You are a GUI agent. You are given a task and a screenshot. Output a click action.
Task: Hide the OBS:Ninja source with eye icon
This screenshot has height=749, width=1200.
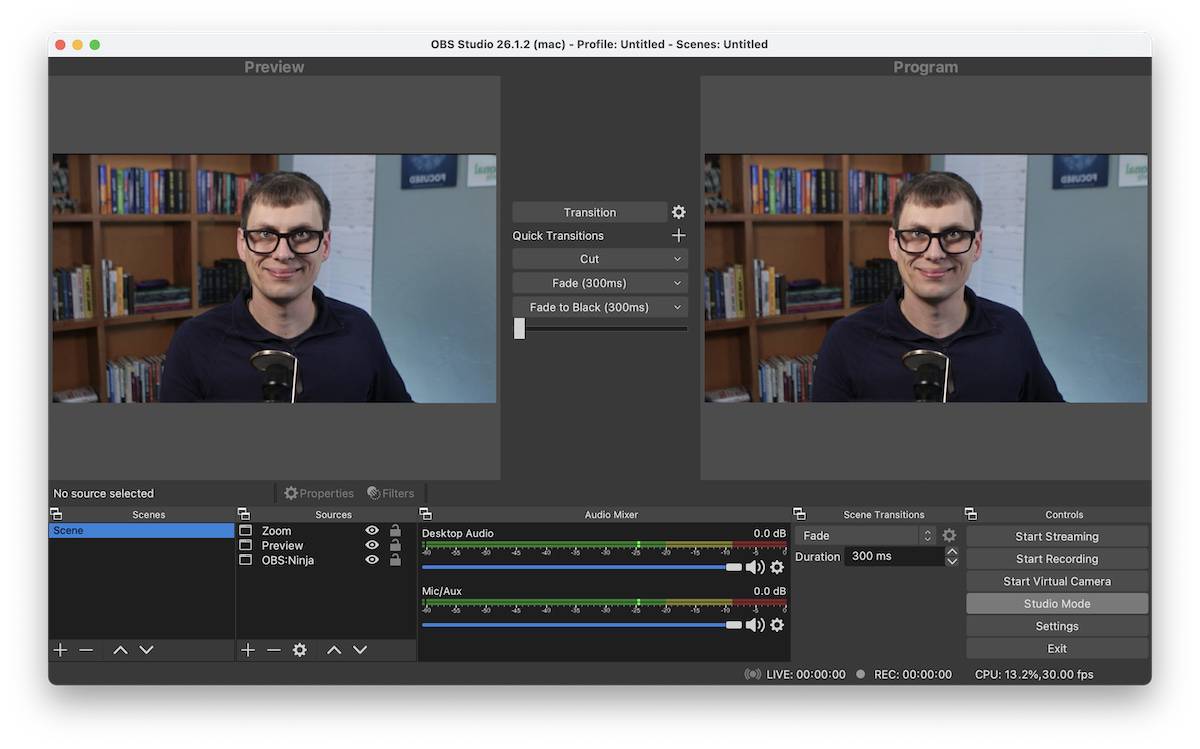tap(372, 560)
